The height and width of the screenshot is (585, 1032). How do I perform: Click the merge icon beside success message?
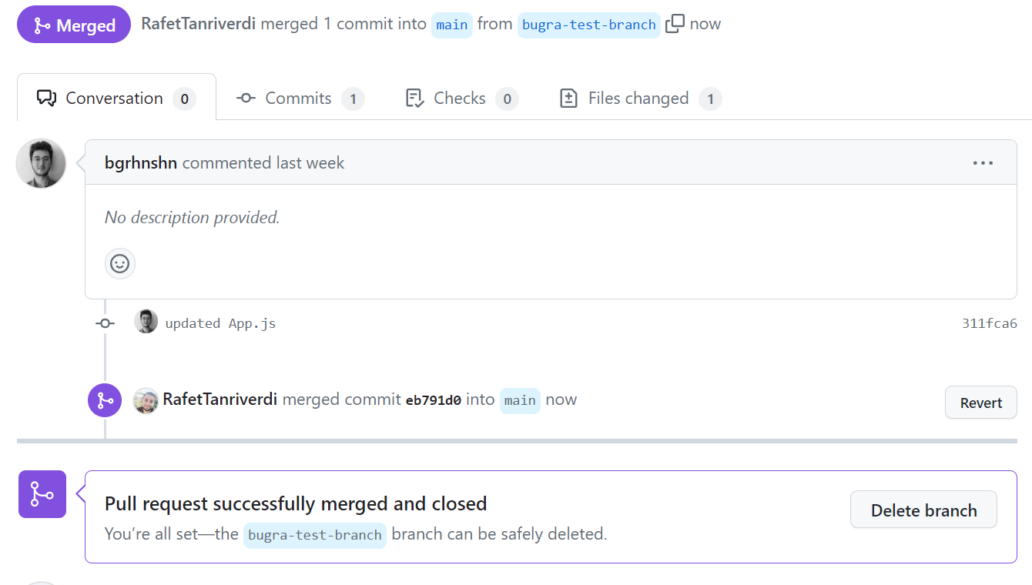[x=42, y=494]
